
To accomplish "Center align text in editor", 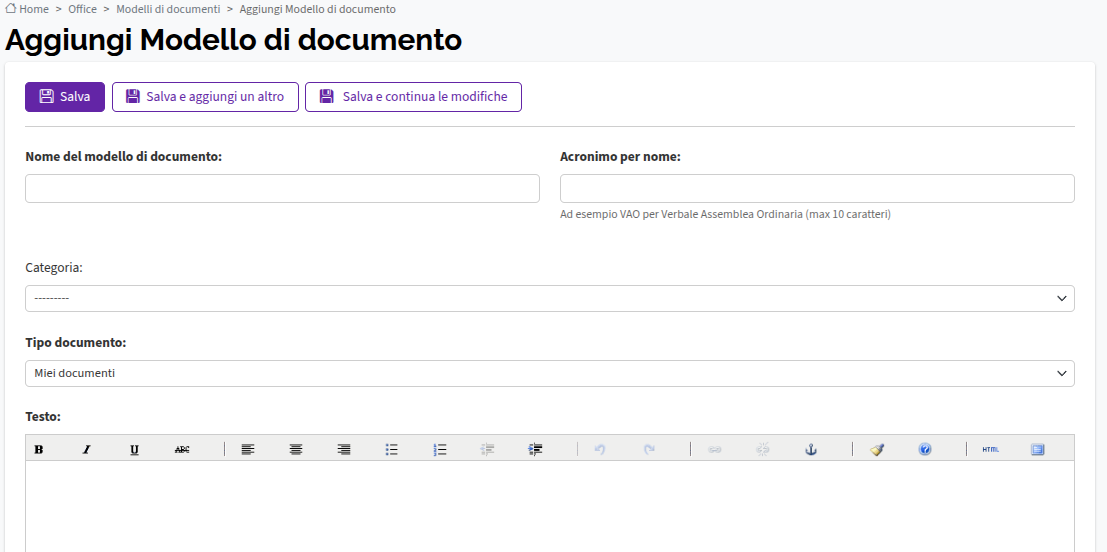I will click(296, 449).
